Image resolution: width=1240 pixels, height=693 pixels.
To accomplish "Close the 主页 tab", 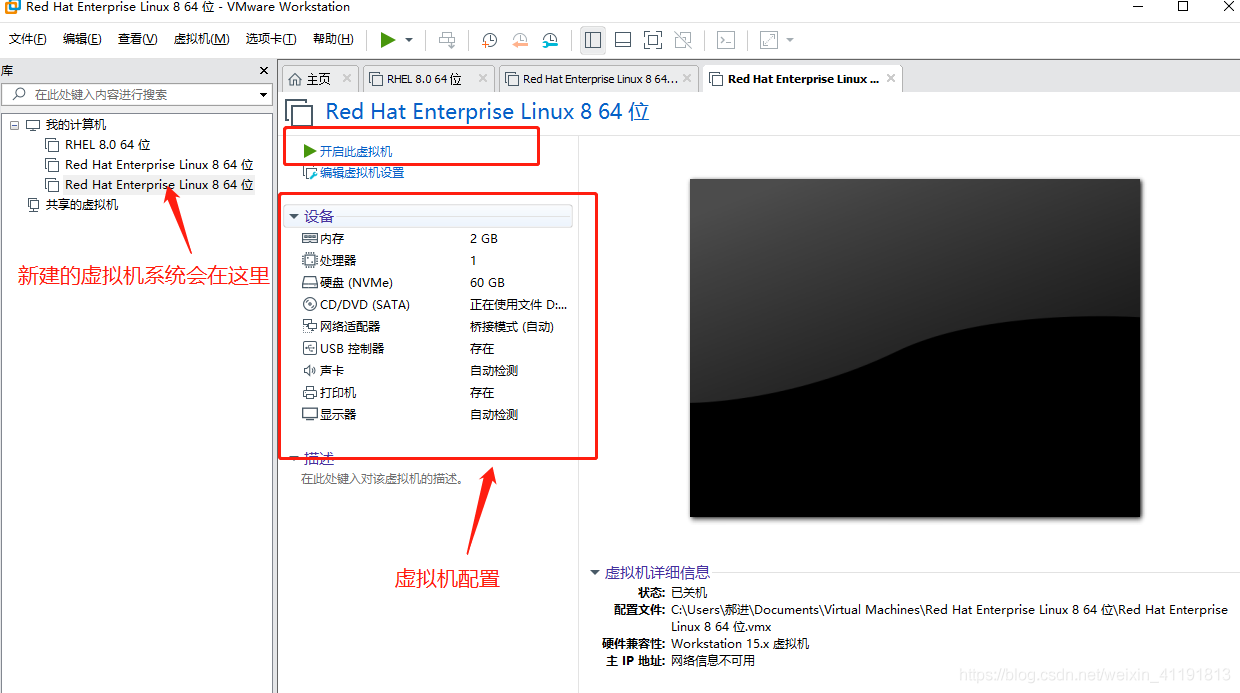I will [347, 78].
